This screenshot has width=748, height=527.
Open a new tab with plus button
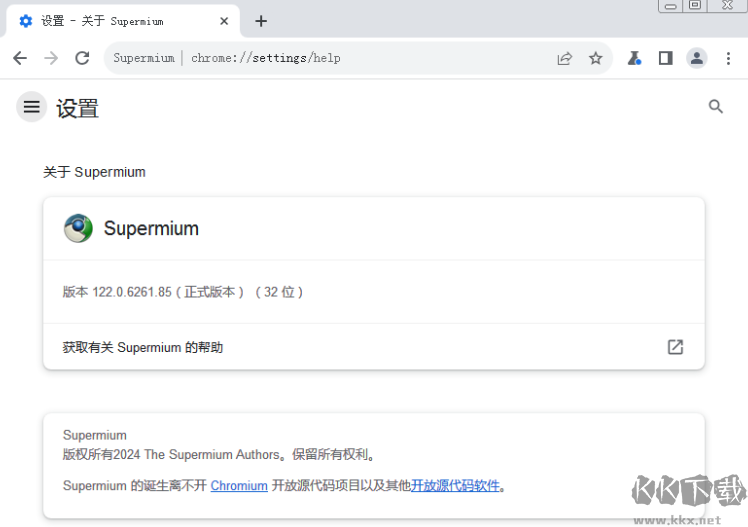(261, 21)
